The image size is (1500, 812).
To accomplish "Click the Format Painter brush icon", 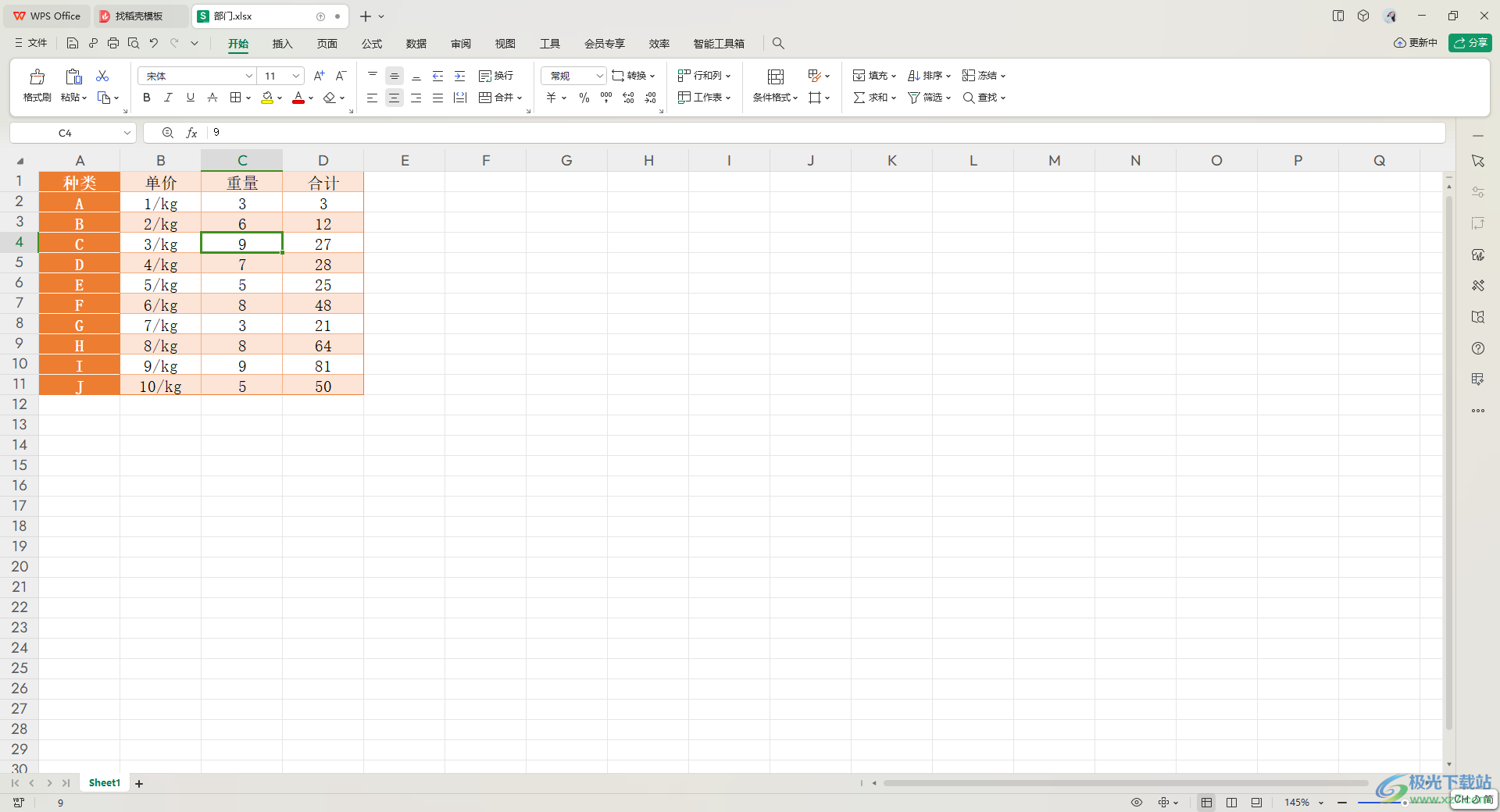I will 37,77.
